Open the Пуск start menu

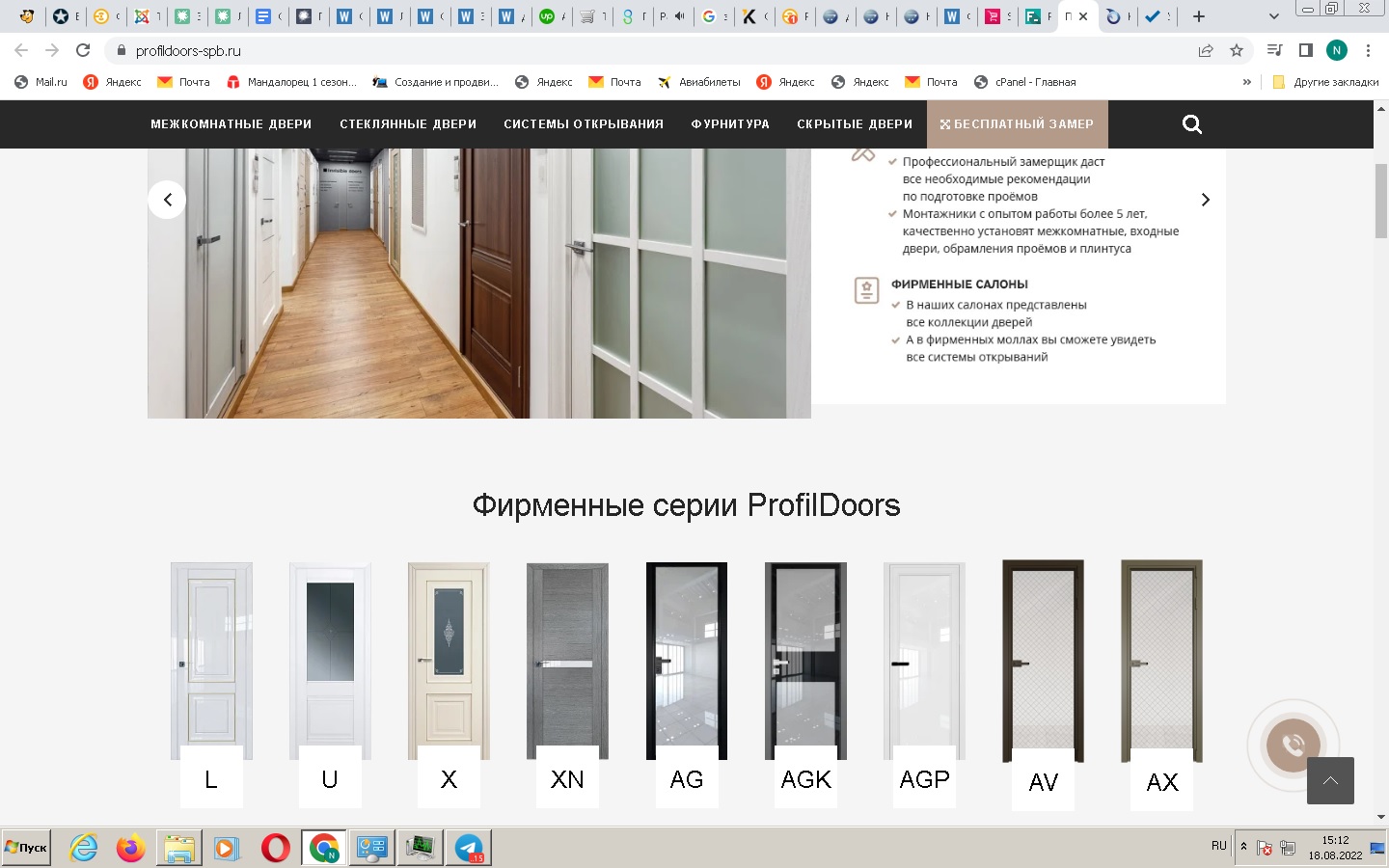(26, 848)
